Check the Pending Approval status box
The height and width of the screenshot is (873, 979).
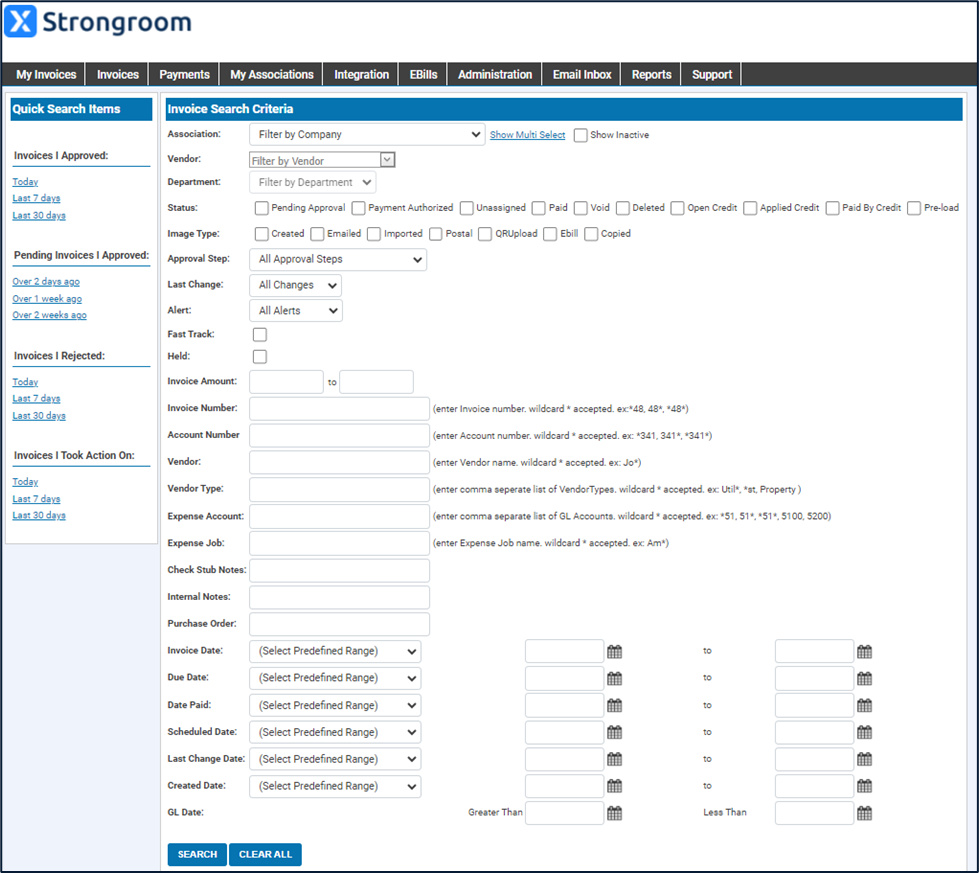pyautogui.click(x=262, y=208)
